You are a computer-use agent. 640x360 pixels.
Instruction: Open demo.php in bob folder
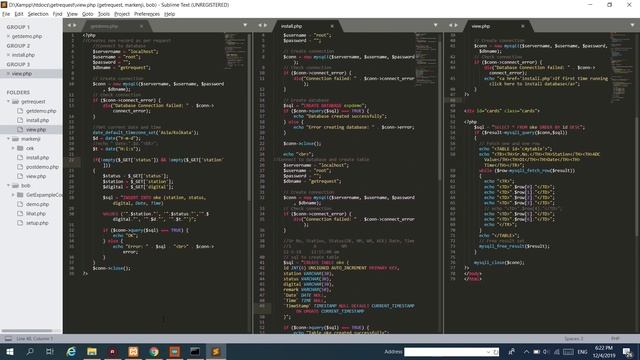(x=37, y=204)
